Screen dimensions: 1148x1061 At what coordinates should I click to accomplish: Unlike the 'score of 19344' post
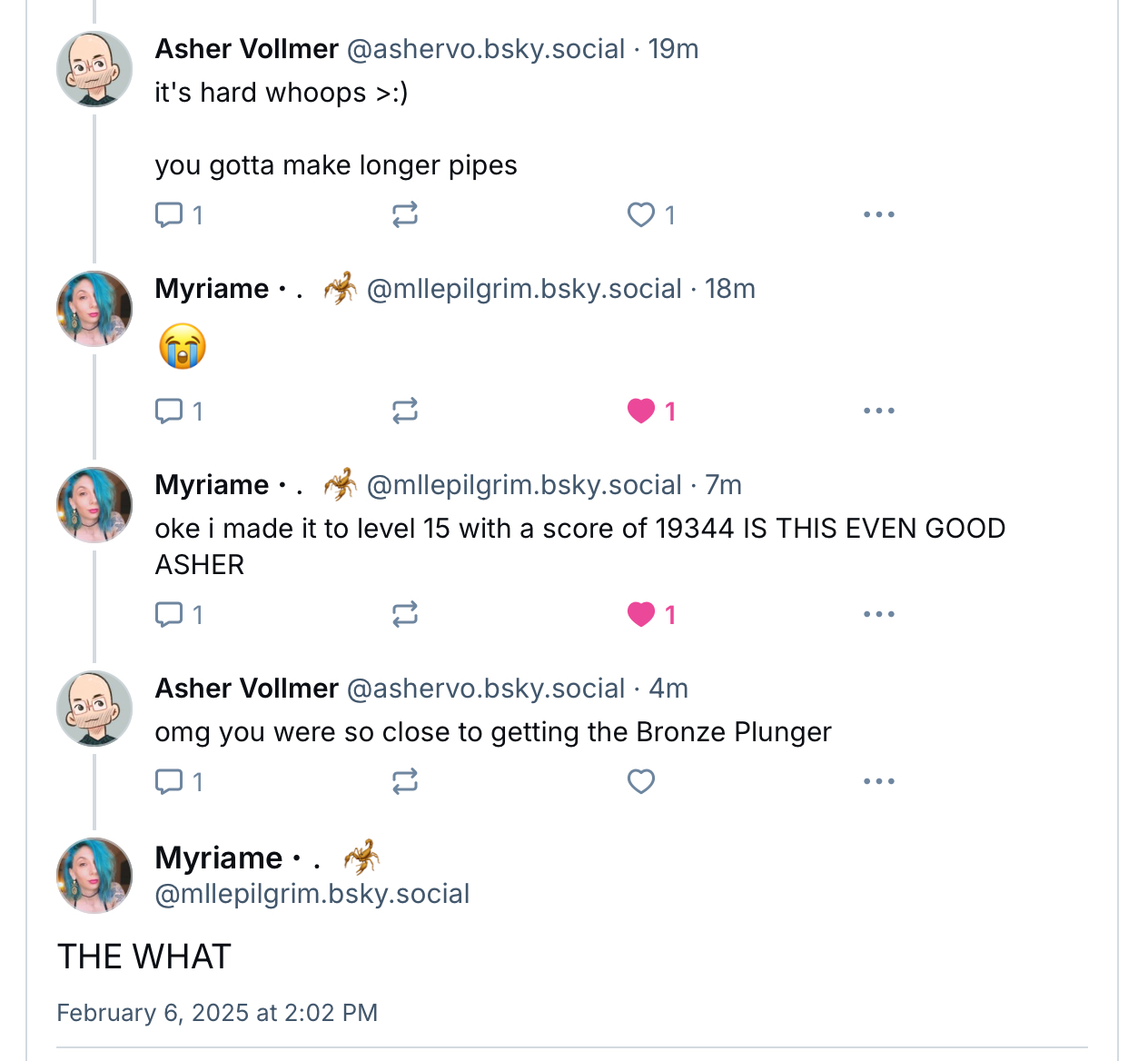pyautogui.click(x=651, y=615)
